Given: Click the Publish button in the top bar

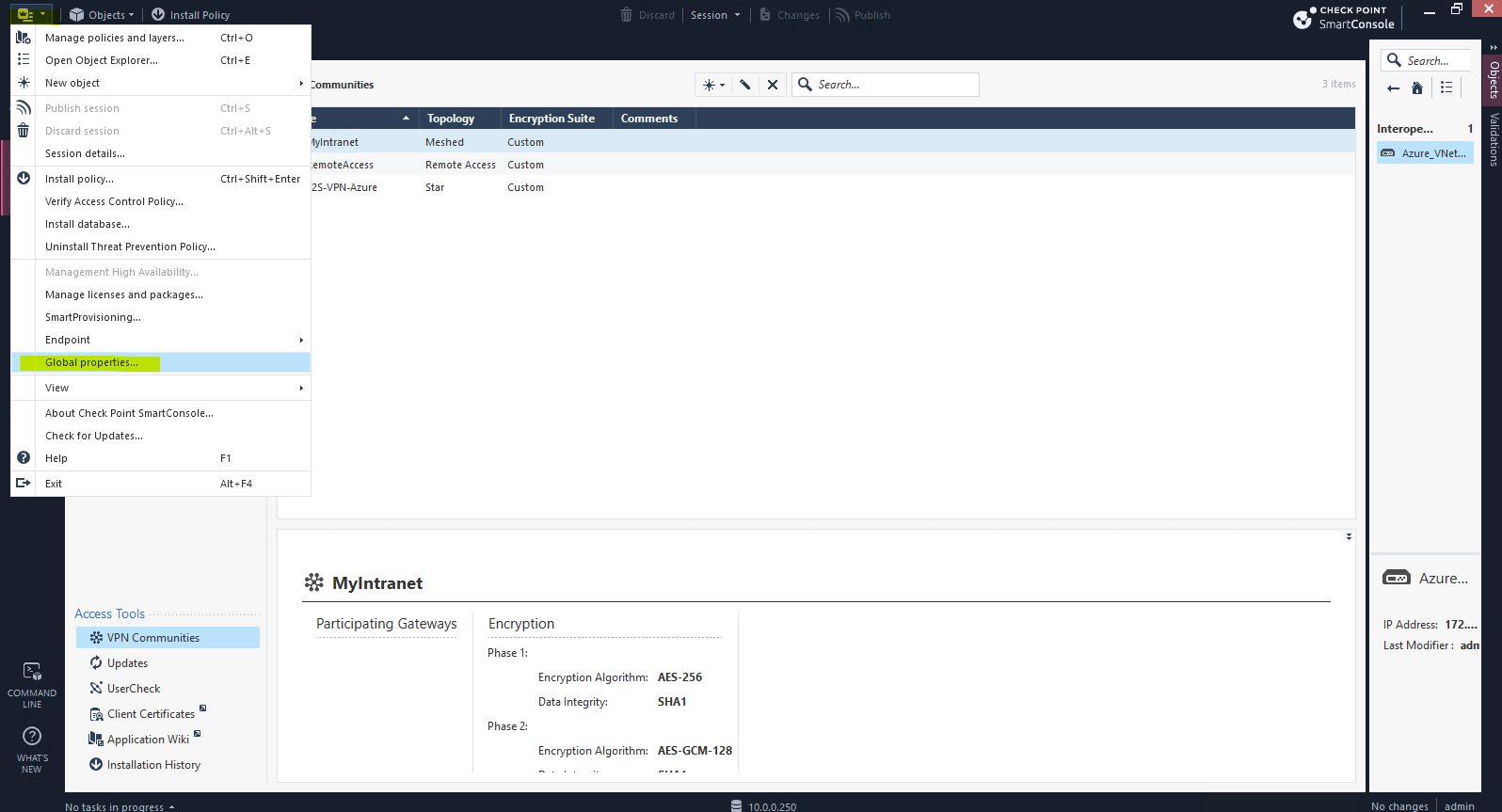Looking at the screenshot, I should pos(862,15).
